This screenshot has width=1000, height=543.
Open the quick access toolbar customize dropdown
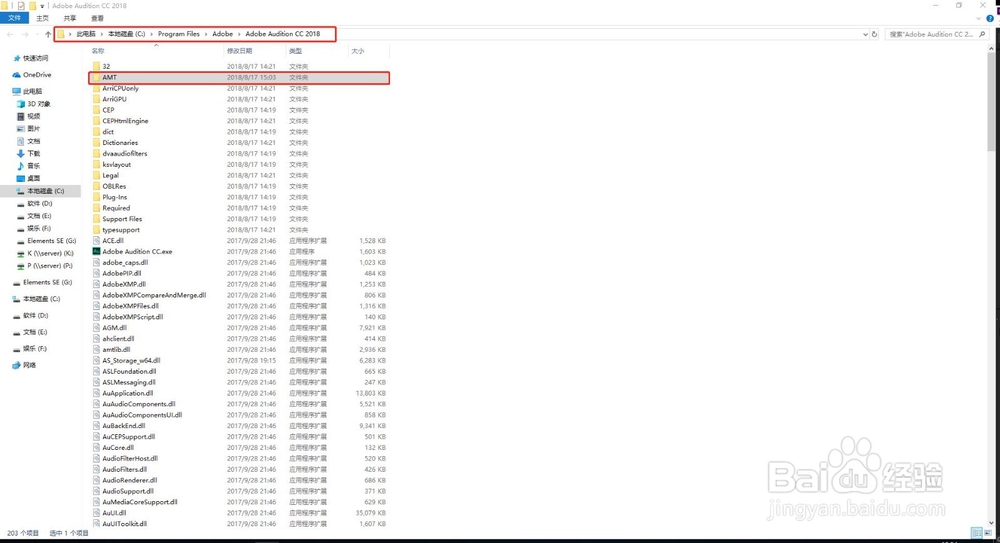(42, 6)
